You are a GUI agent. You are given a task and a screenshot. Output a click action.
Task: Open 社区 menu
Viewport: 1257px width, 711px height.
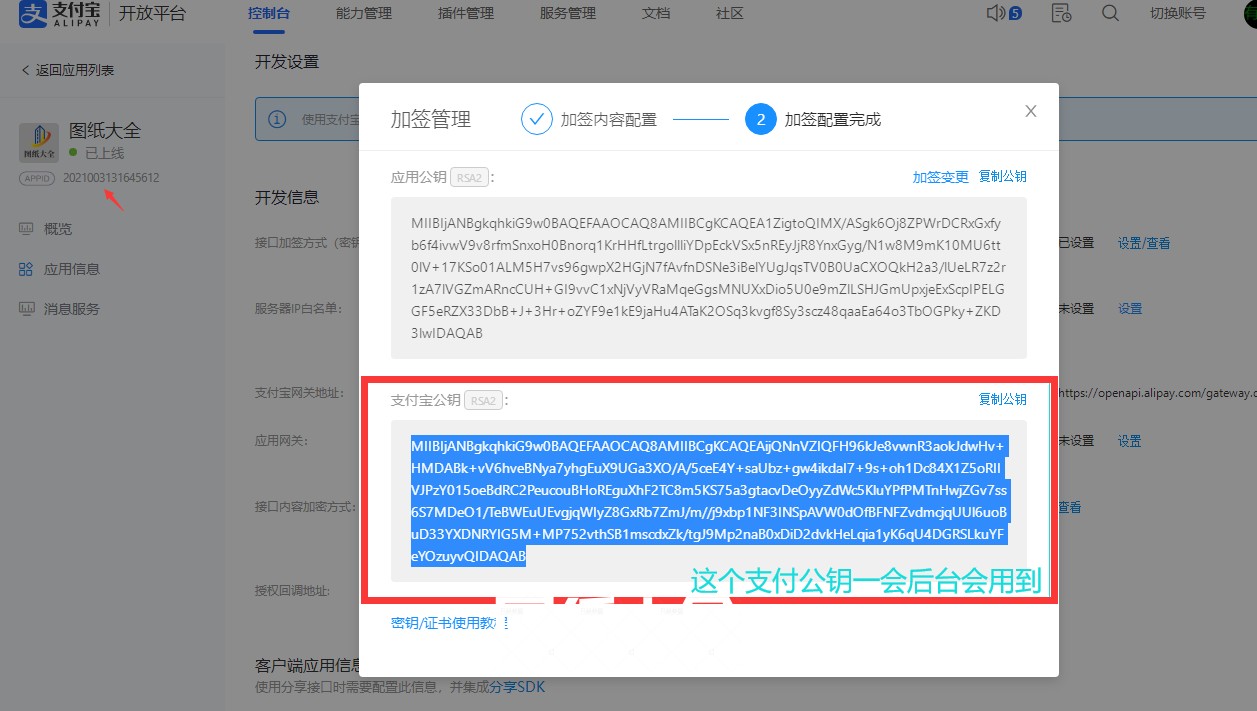tap(730, 14)
